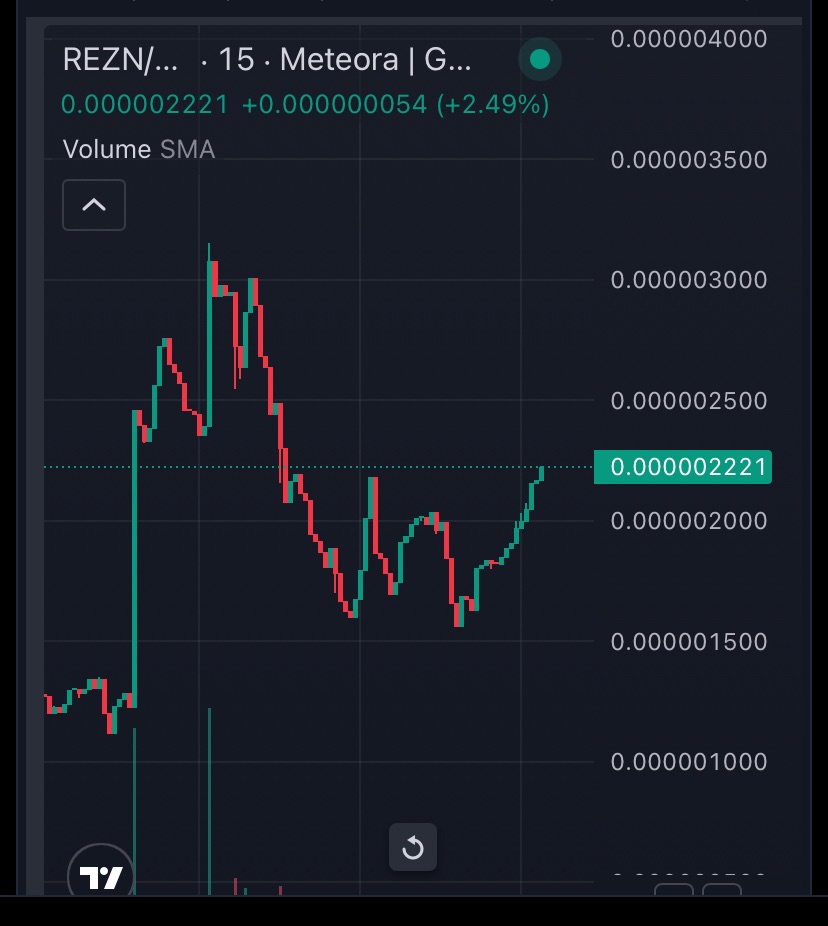Click the 0.000001500 price axis label

pyautogui.click(x=689, y=642)
